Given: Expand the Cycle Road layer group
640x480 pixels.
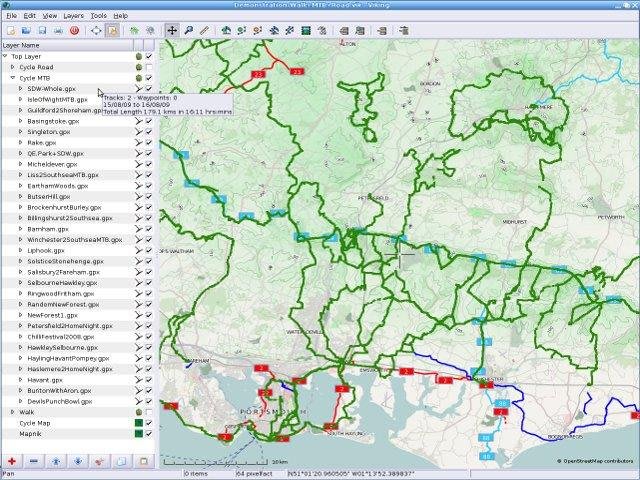Looking at the screenshot, I should pyautogui.click(x=13, y=67).
